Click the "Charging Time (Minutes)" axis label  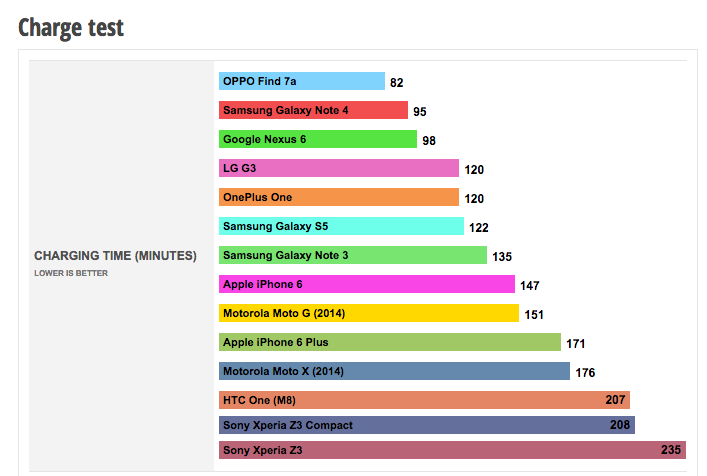pos(116,256)
